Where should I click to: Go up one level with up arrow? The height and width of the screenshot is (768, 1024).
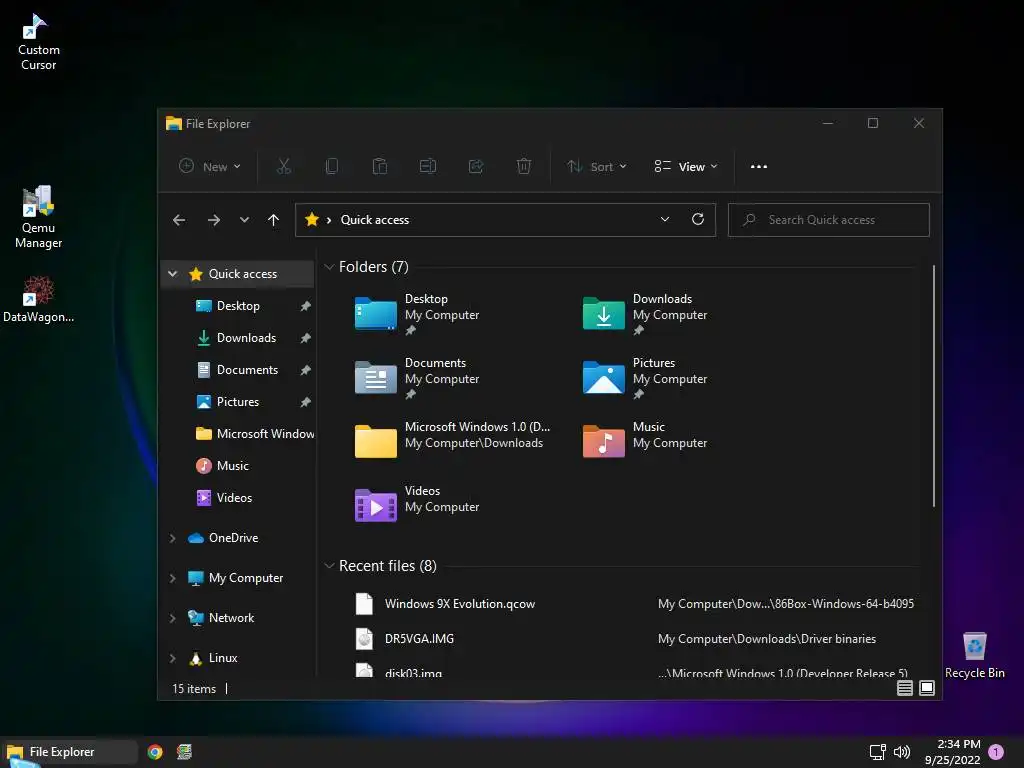[274, 220]
